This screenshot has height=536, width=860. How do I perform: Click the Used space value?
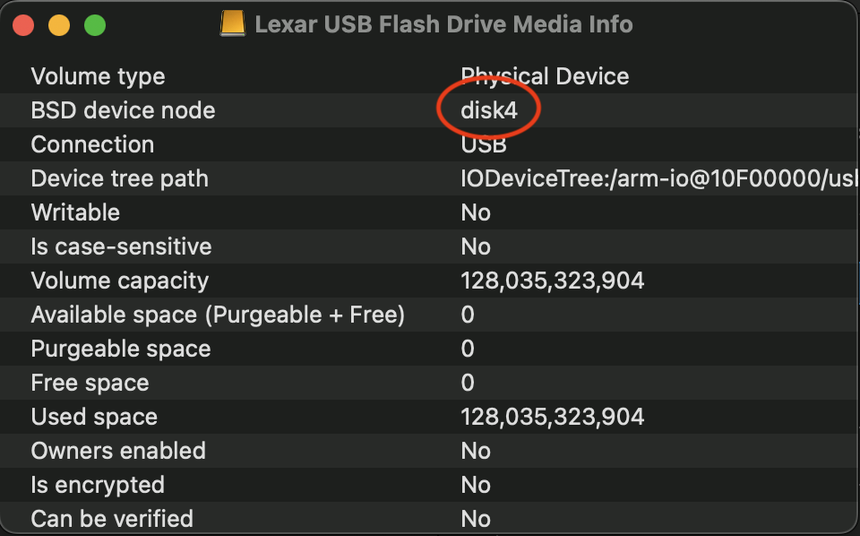coord(552,416)
